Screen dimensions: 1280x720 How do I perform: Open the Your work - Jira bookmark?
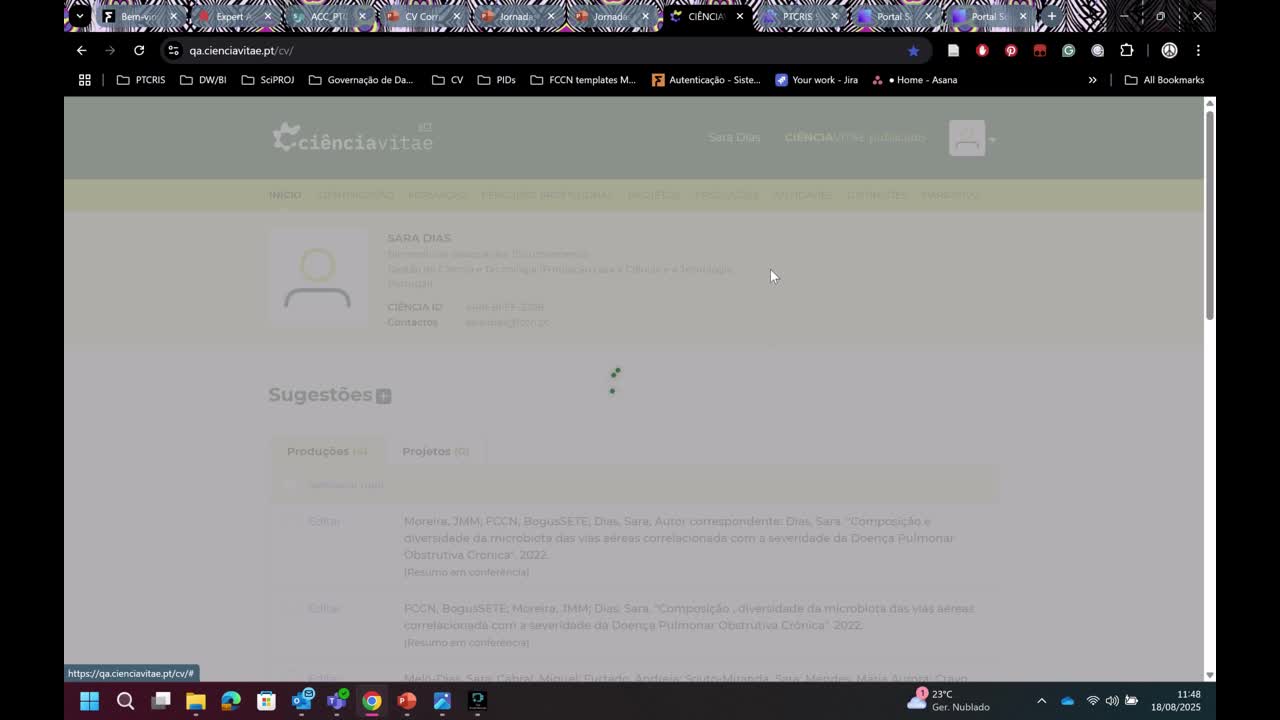(x=816, y=80)
